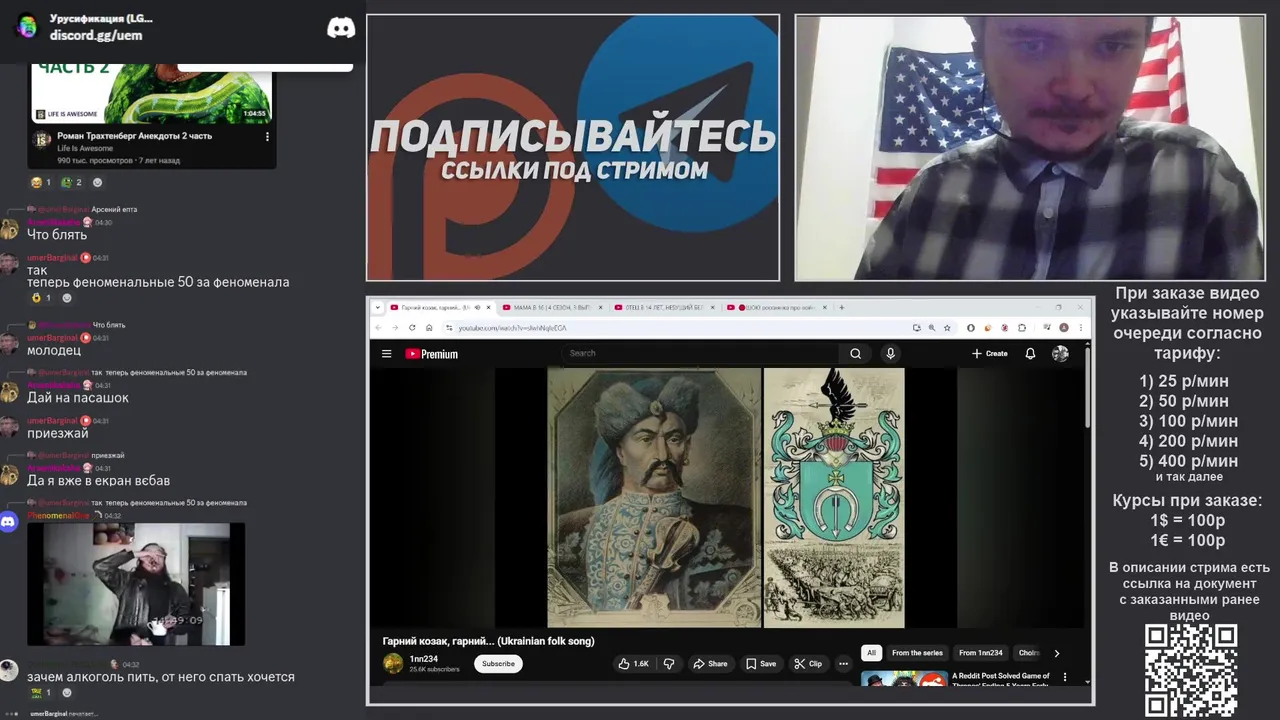The width and height of the screenshot is (1280, 720).
Task: Open the Chrome three-dot menu
Action: 1080,328
